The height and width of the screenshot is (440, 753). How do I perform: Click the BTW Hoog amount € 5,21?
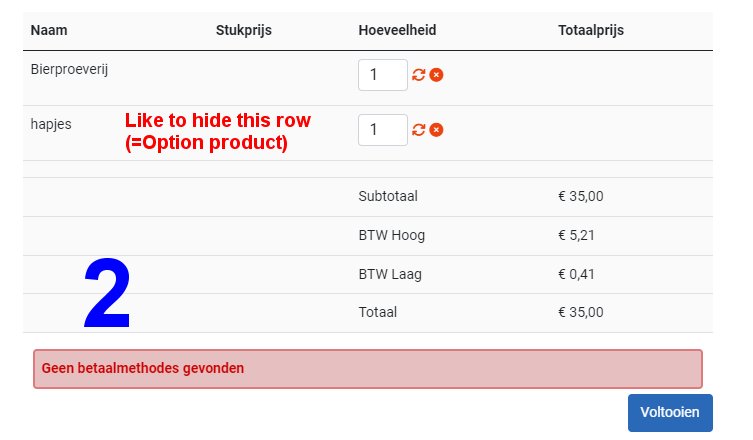pos(580,235)
